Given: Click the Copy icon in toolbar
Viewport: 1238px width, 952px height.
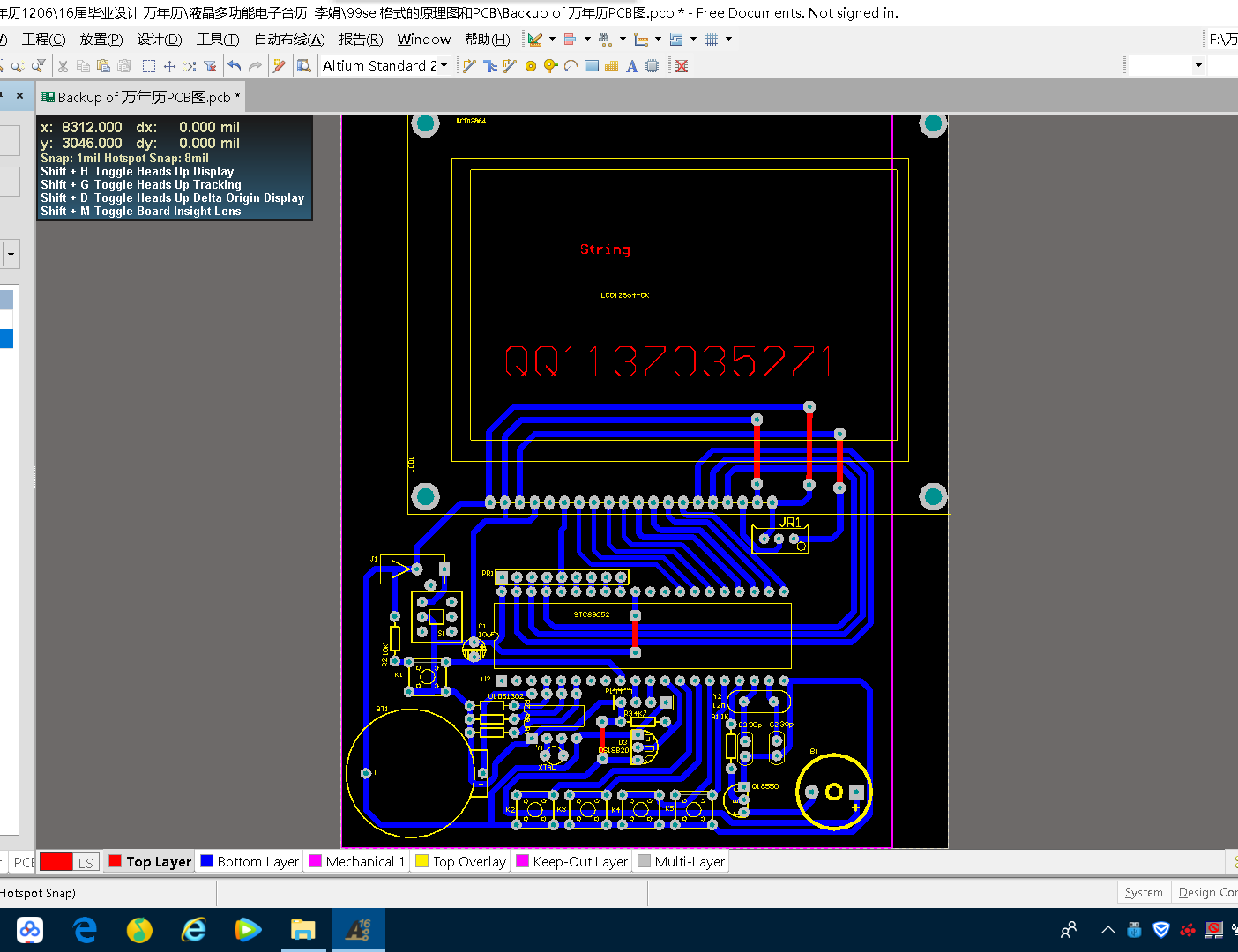Looking at the screenshot, I should coord(83,66).
